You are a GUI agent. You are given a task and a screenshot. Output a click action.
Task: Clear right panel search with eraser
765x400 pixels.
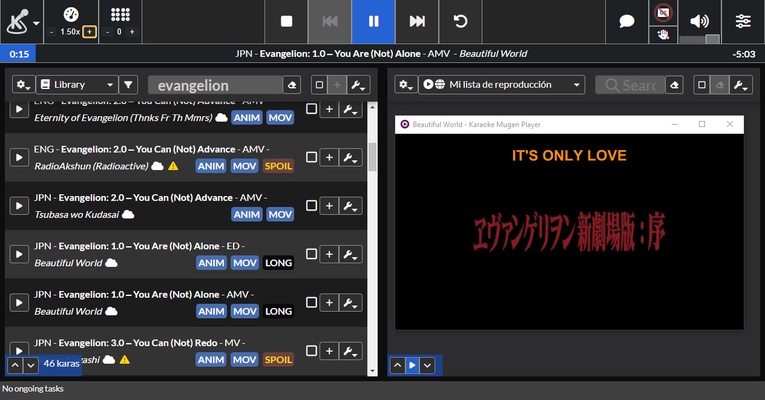[674, 85]
